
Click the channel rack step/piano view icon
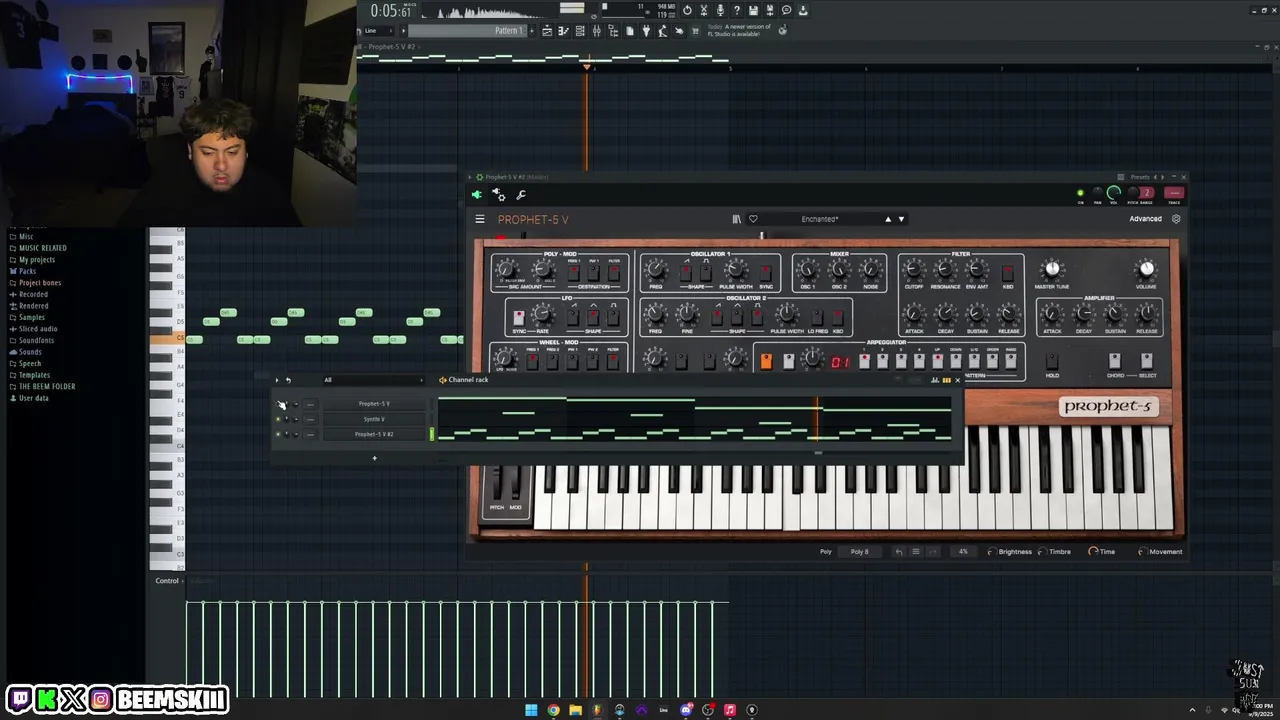946,380
